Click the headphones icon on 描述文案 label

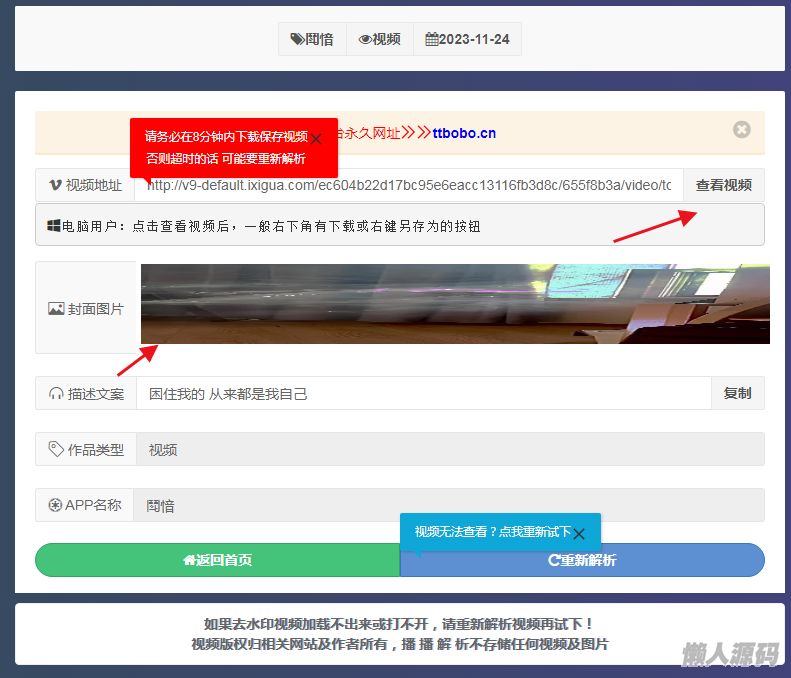(56, 394)
